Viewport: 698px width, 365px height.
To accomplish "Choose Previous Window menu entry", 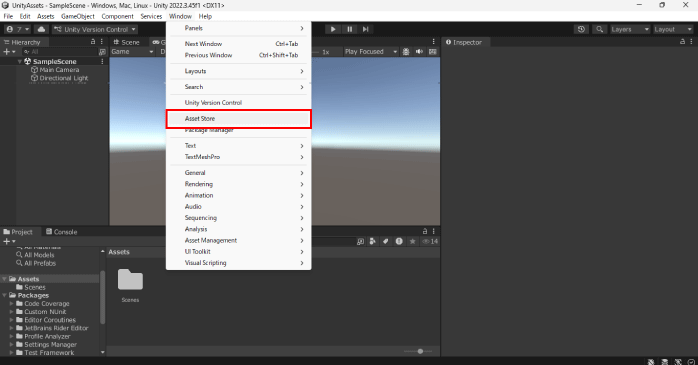I will coord(239,55).
